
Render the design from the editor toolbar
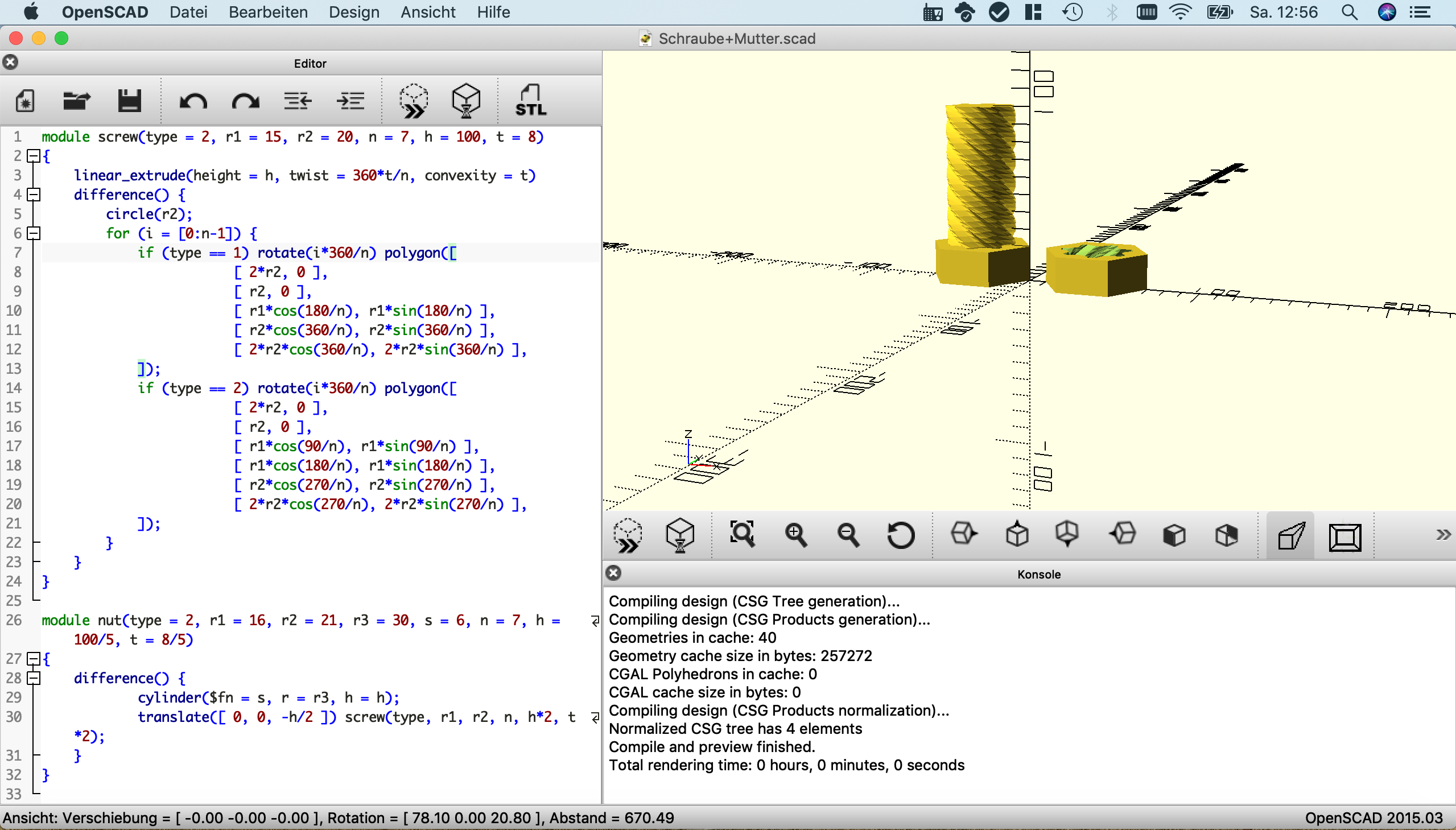[x=466, y=101]
